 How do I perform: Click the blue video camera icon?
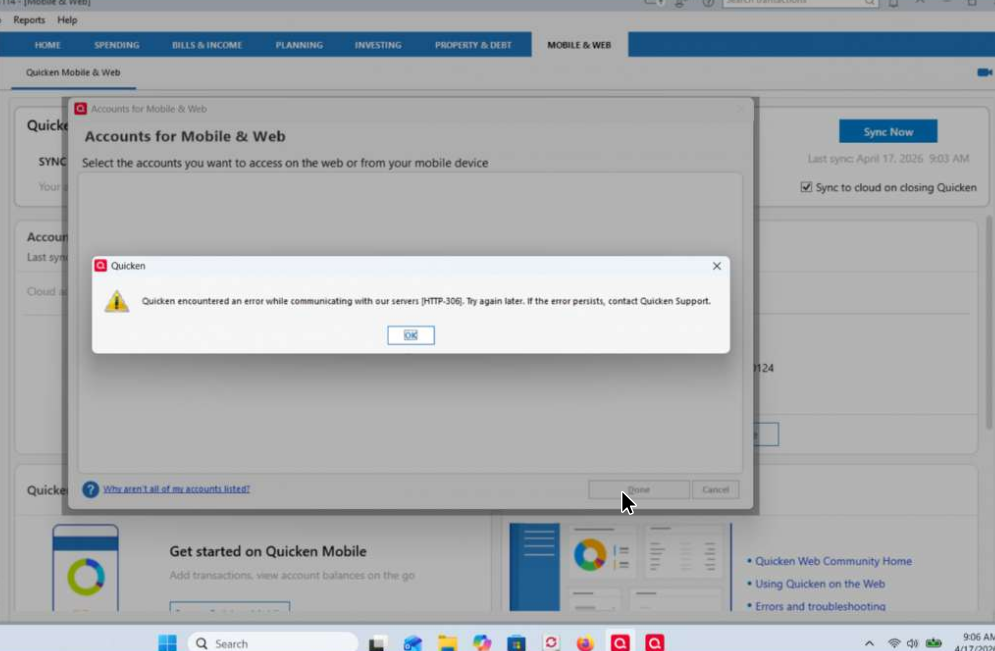click(x=984, y=72)
